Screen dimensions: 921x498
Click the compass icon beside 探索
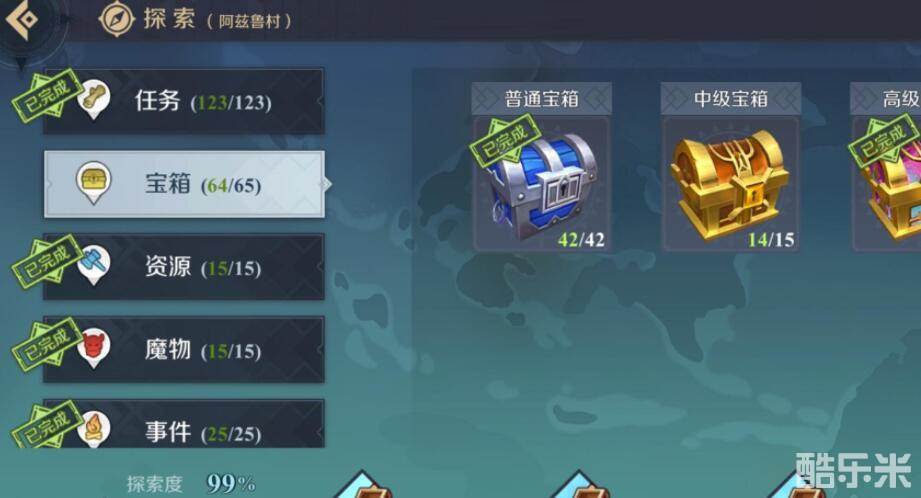[116, 19]
